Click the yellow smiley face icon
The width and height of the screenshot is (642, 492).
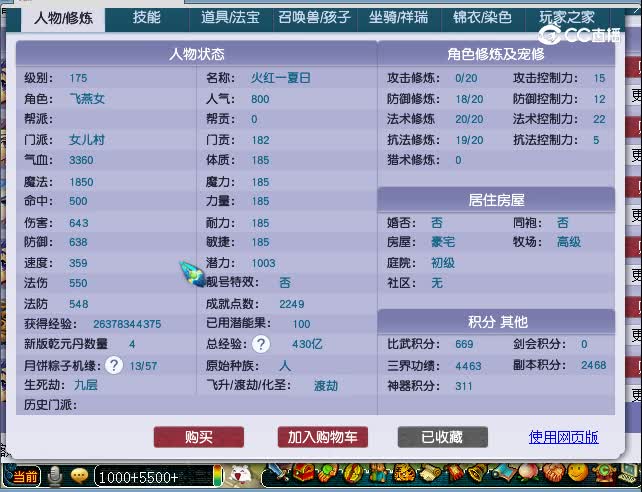(578, 474)
